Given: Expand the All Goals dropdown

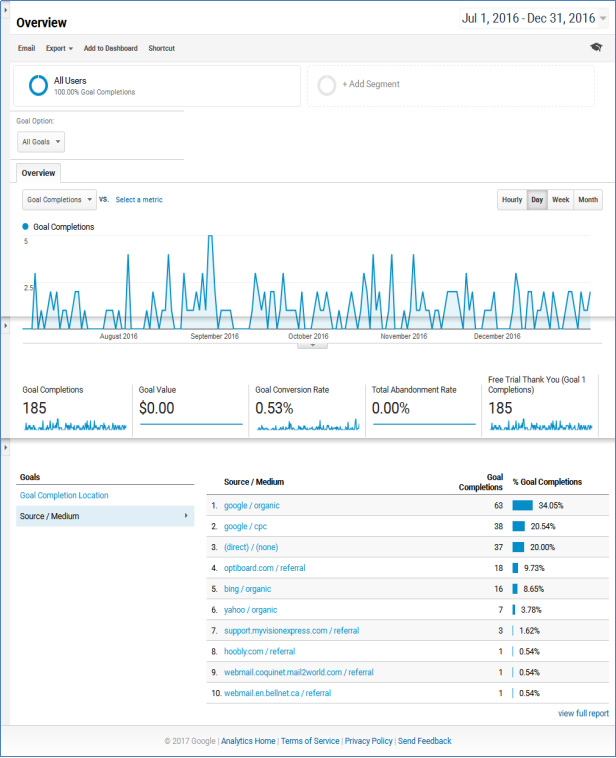Looking at the screenshot, I should (x=42, y=143).
